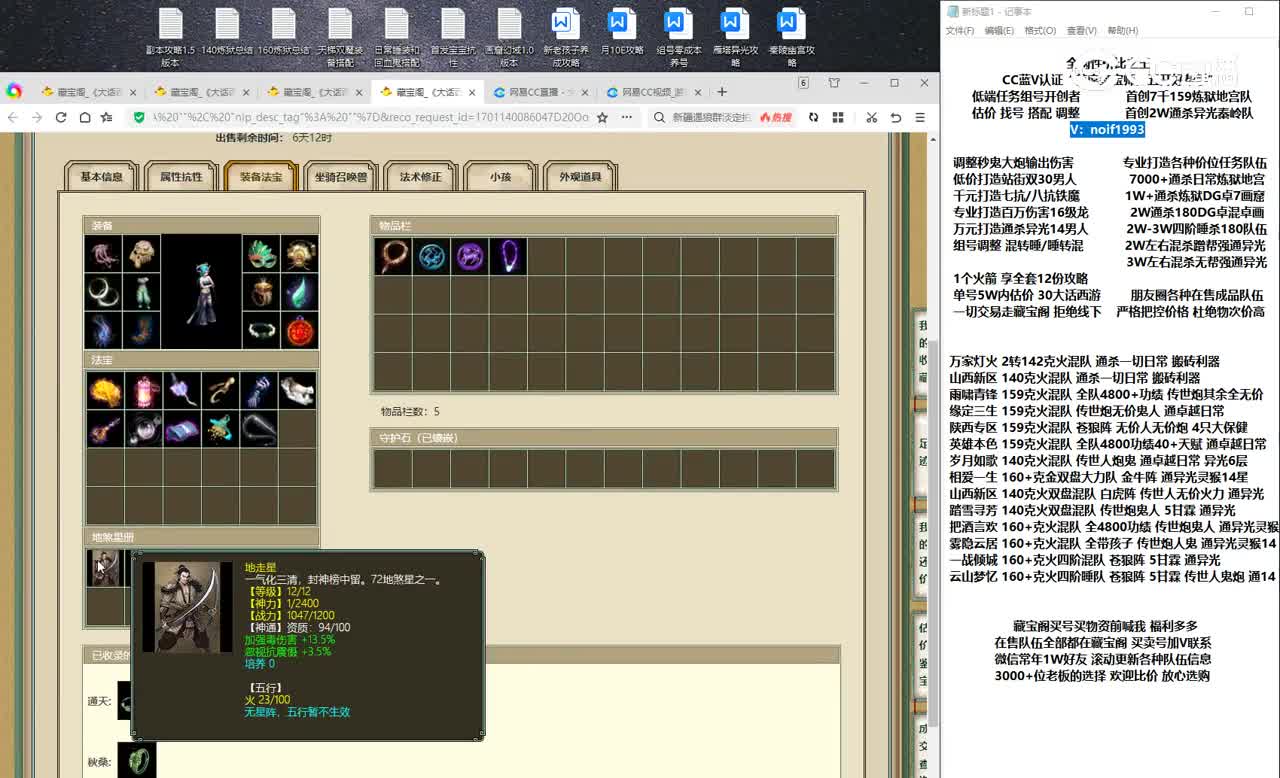Click the undo closed tab icon
The image size is (1280, 778).
[x=895, y=117]
